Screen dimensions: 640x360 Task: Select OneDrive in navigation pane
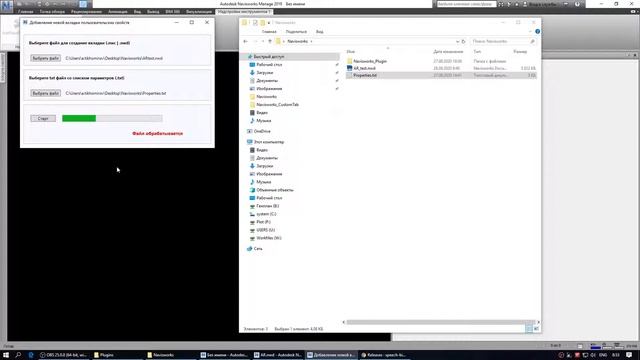[x=262, y=131]
